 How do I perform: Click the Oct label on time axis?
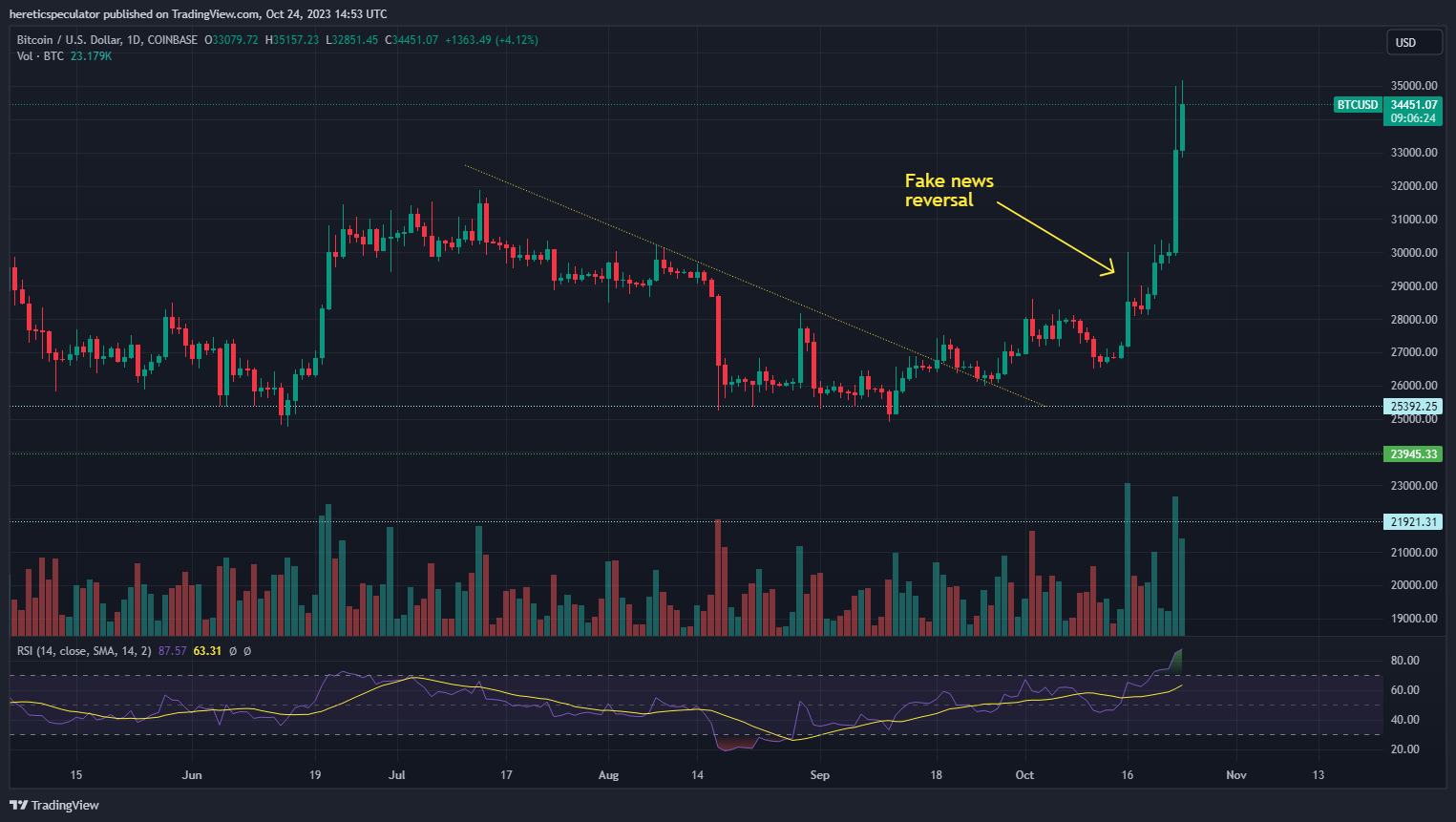pyautogui.click(x=1024, y=775)
